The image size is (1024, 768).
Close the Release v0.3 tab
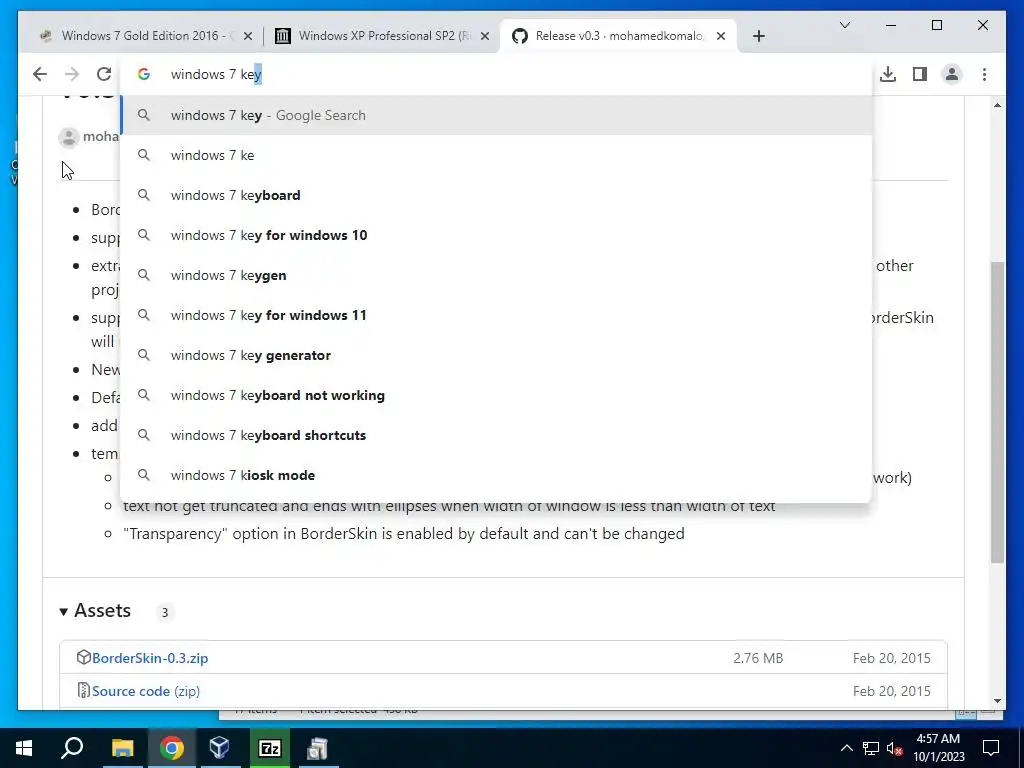(720, 37)
